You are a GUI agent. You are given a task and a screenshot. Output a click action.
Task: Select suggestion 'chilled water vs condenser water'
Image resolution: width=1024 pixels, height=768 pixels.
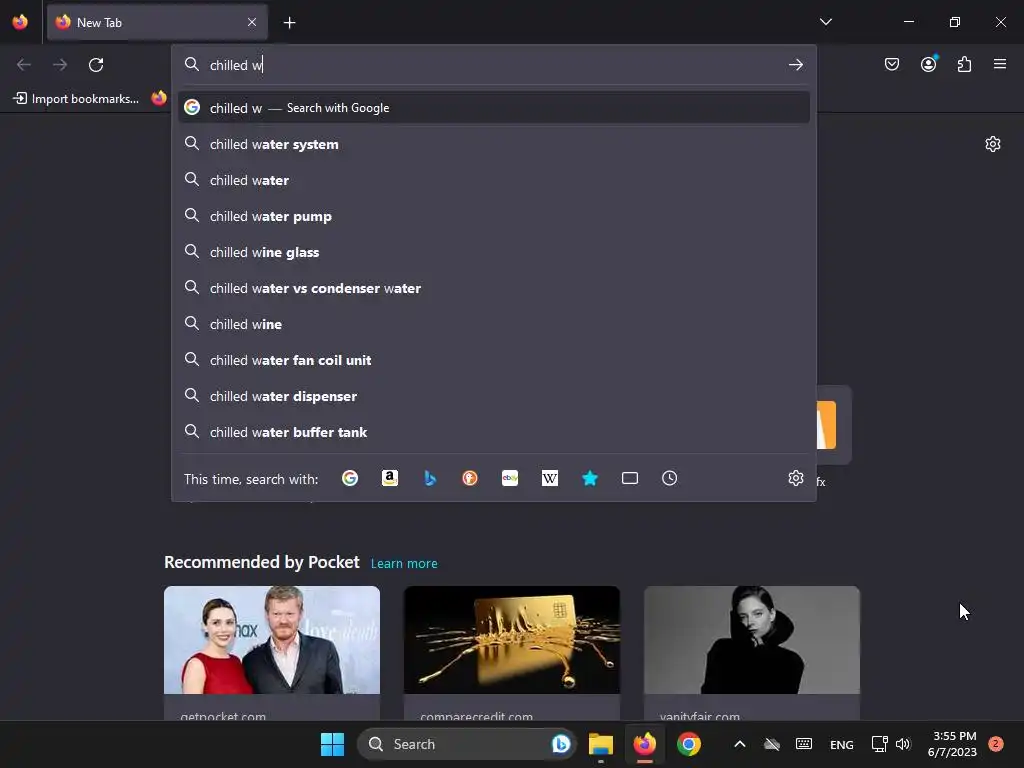point(494,288)
